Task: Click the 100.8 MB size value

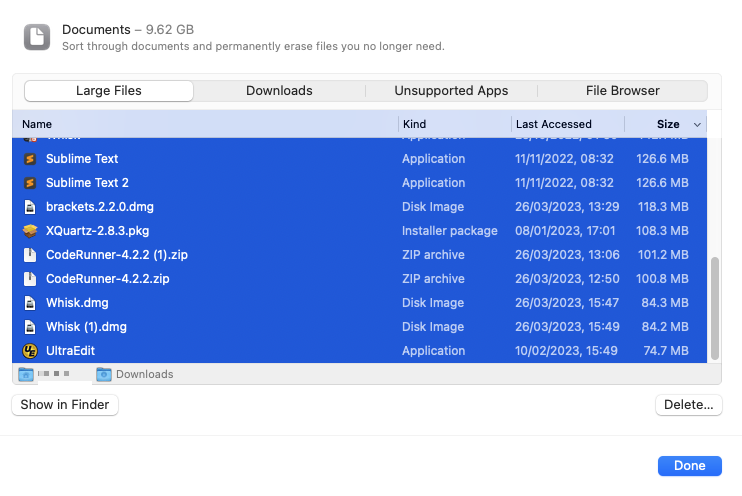Action: point(662,279)
